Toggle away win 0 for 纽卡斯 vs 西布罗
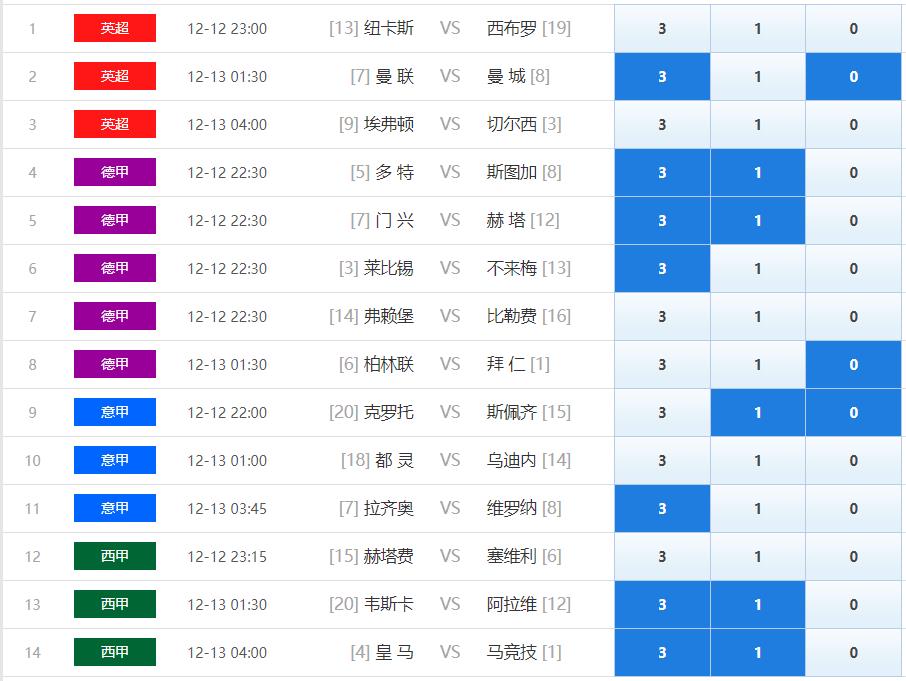 [x=853, y=28]
